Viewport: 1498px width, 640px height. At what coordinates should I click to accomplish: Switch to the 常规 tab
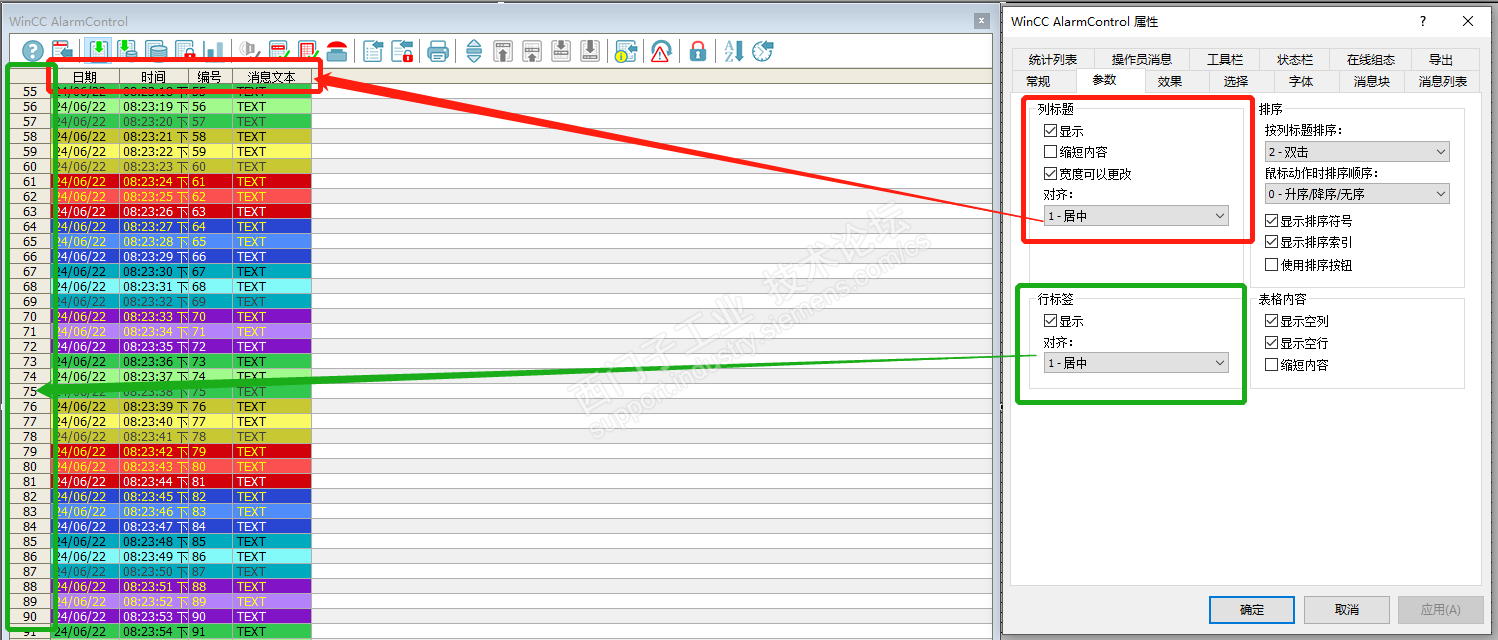1038,81
